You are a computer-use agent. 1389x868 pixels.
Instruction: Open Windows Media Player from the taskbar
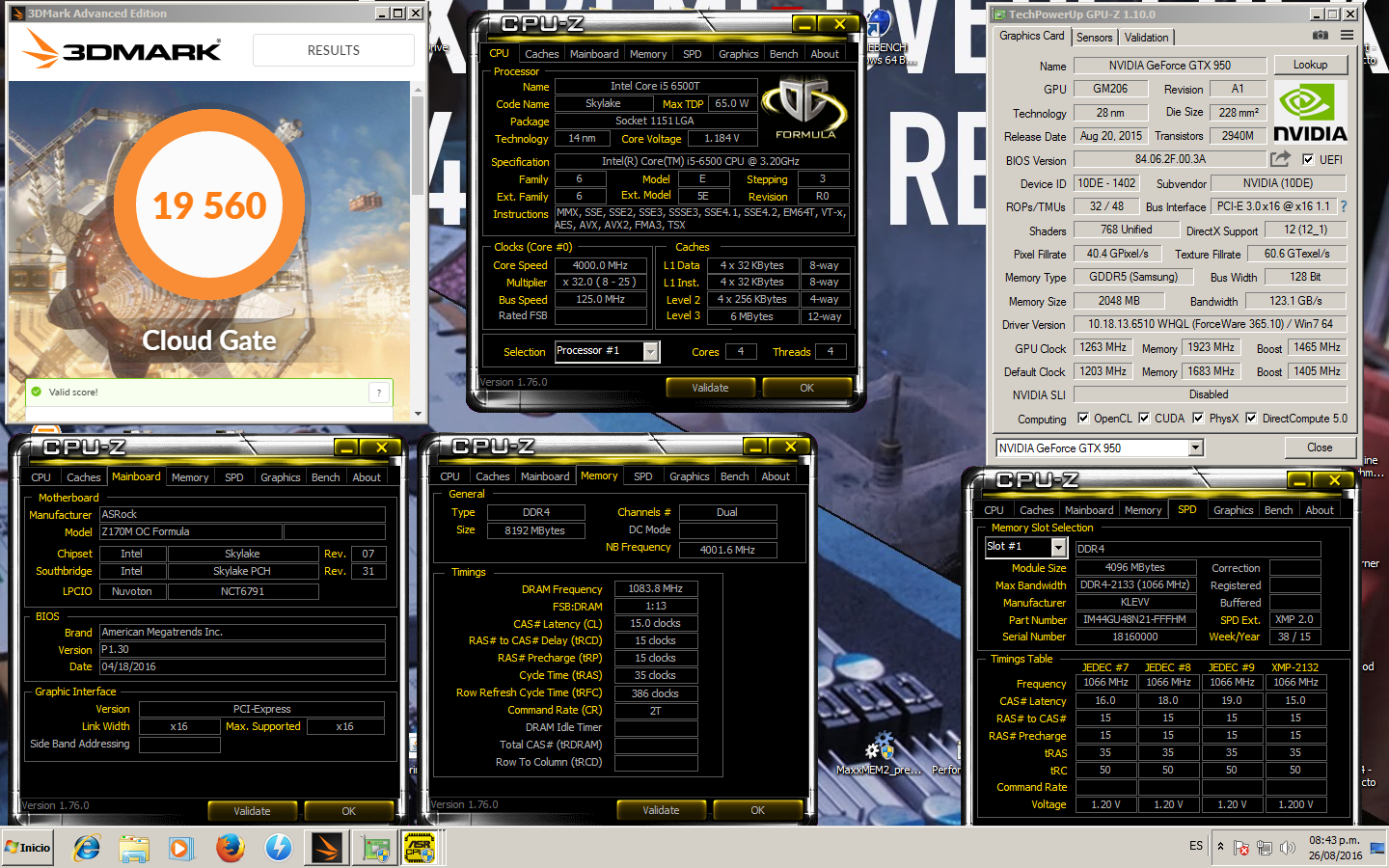click(x=180, y=848)
